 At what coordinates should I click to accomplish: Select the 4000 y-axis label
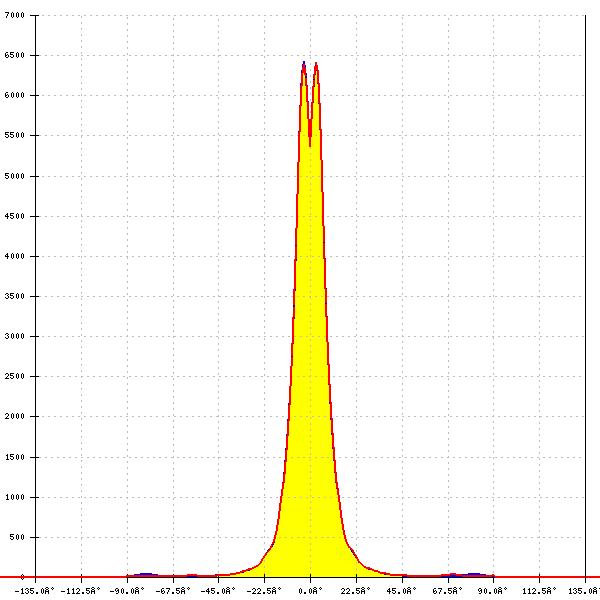[15, 256]
